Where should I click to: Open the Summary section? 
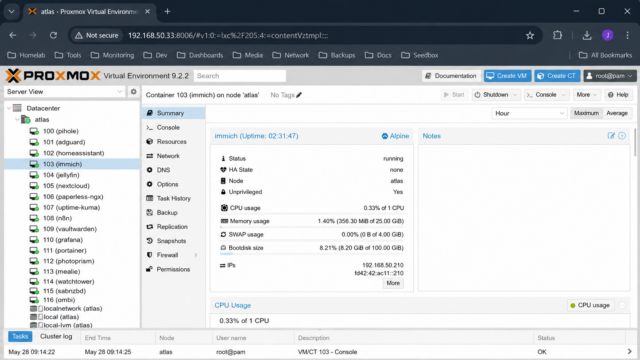[174, 113]
